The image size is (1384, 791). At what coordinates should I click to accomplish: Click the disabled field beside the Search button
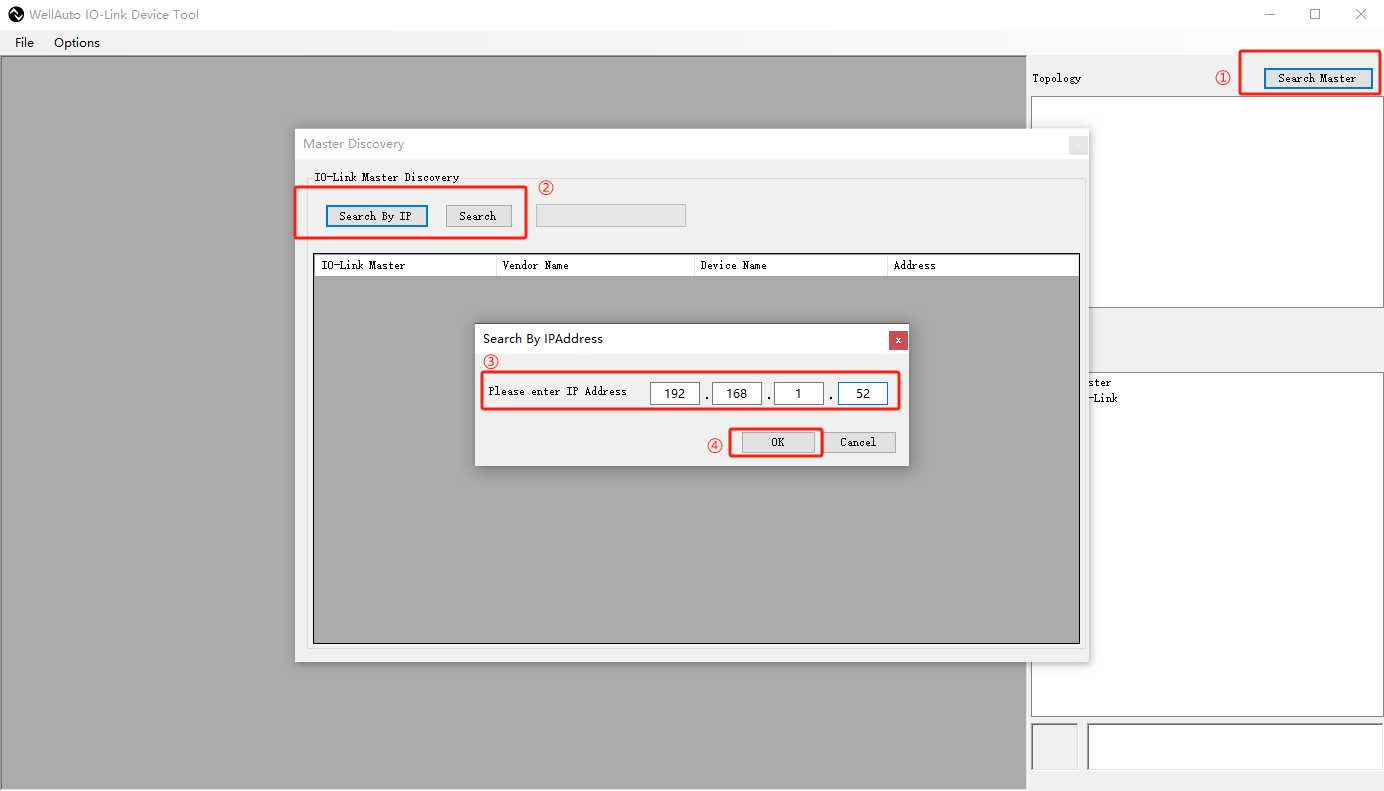click(611, 215)
